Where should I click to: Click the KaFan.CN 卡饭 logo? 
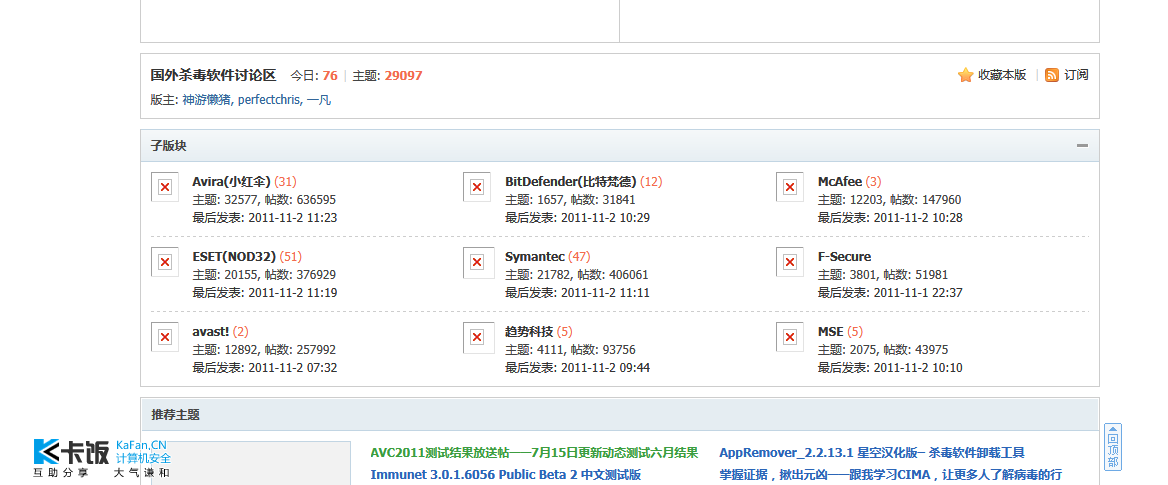tap(102, 457)
